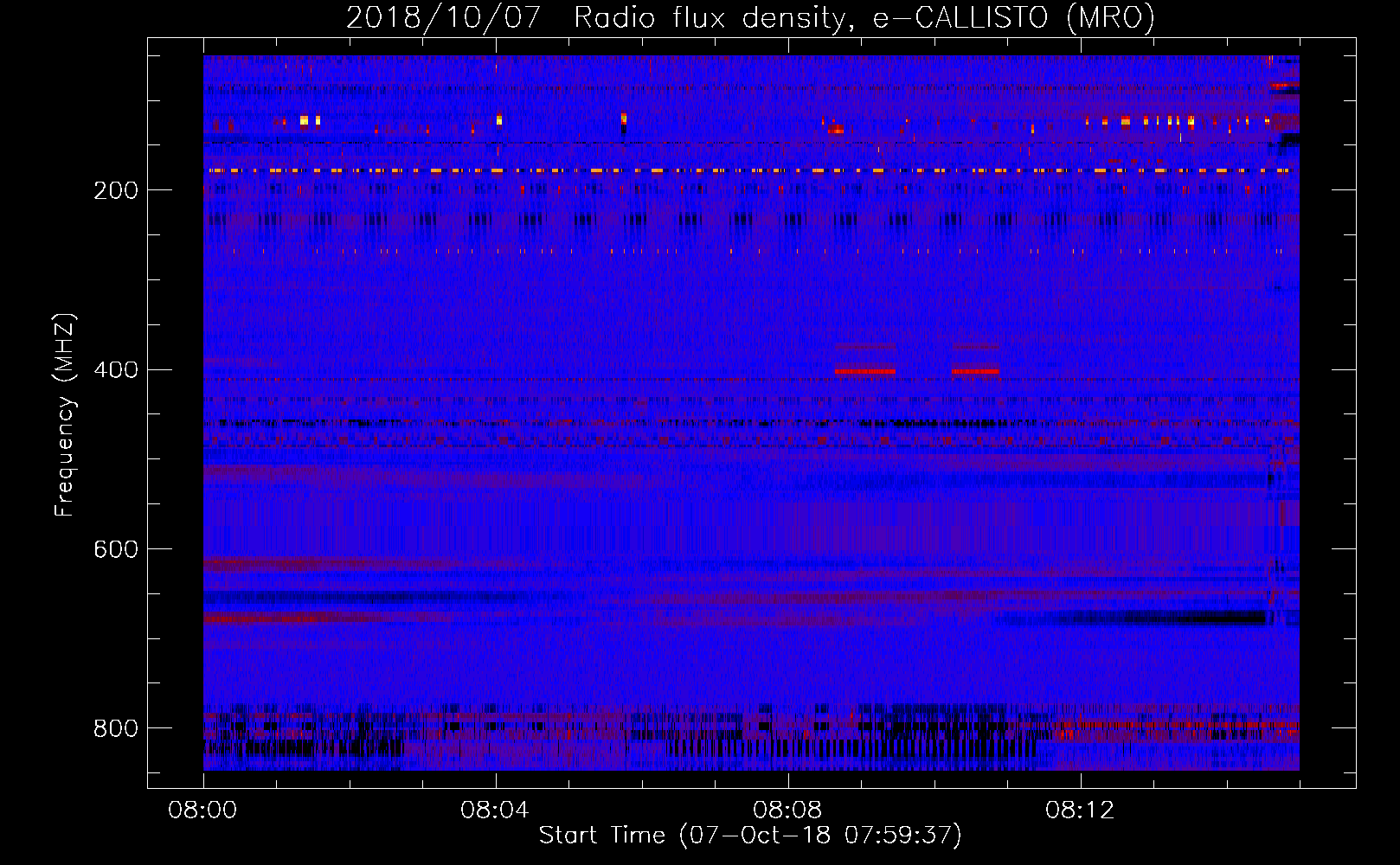Click the 08:08 time tick label
This screenshot has height=865, width=1400.
787,811
